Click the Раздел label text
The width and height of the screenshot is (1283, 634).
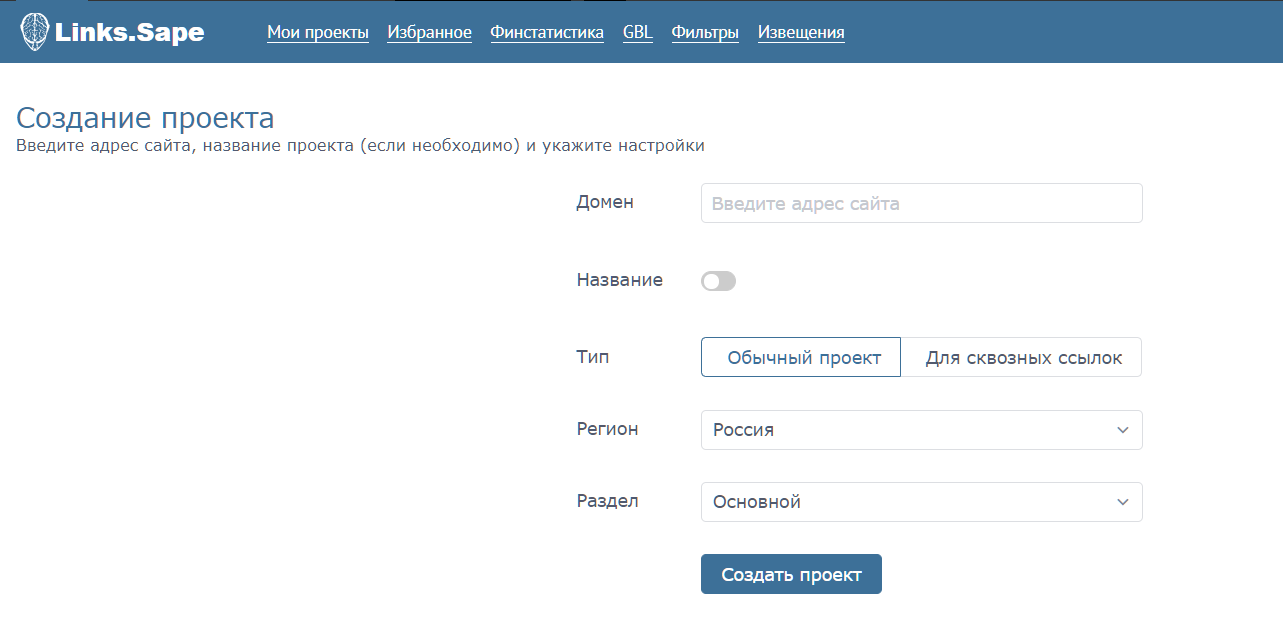[x=607, y=501]
